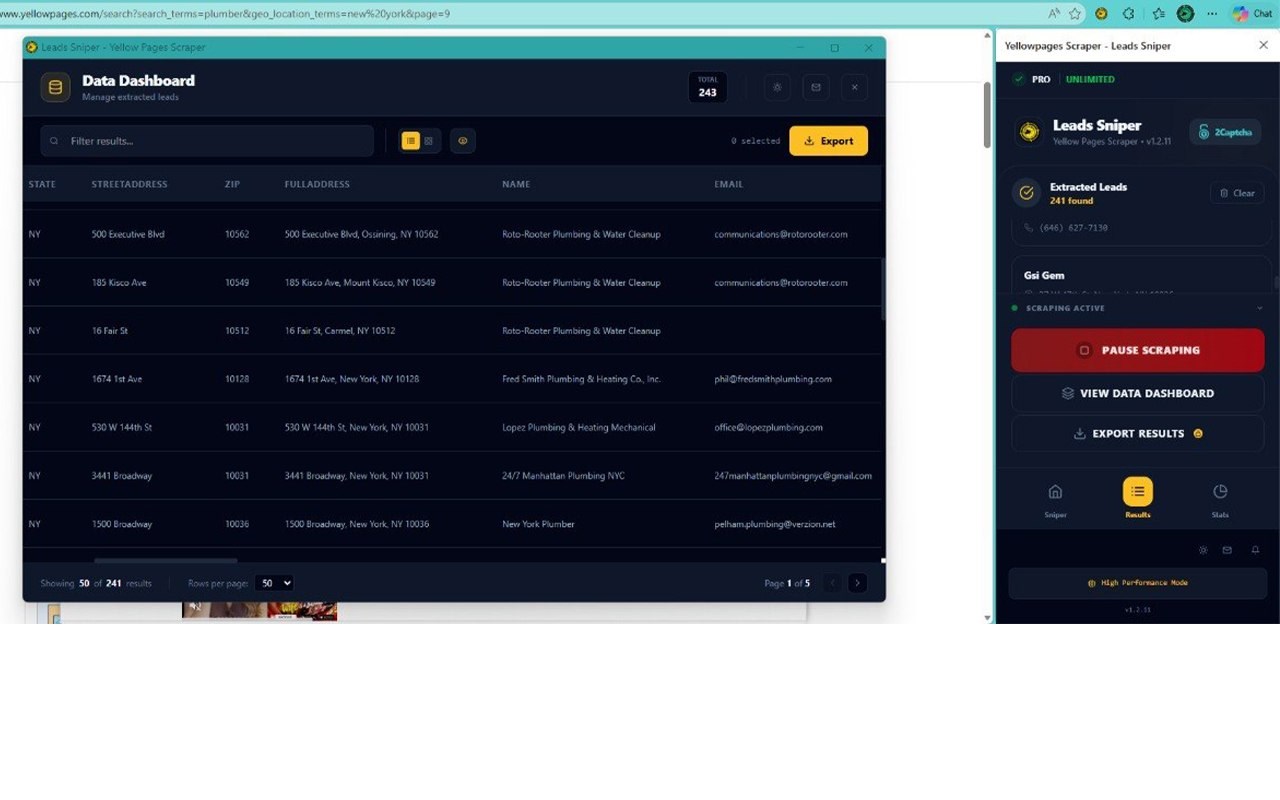Click name Fred Smith Plumbing & Heating Co., Inc.

tap(581, 379)
